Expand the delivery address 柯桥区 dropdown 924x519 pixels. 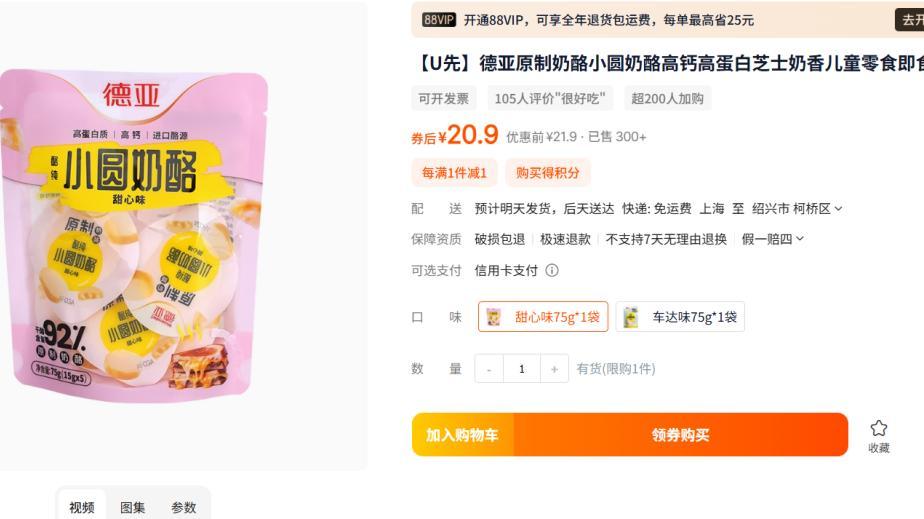click(839, 209)
